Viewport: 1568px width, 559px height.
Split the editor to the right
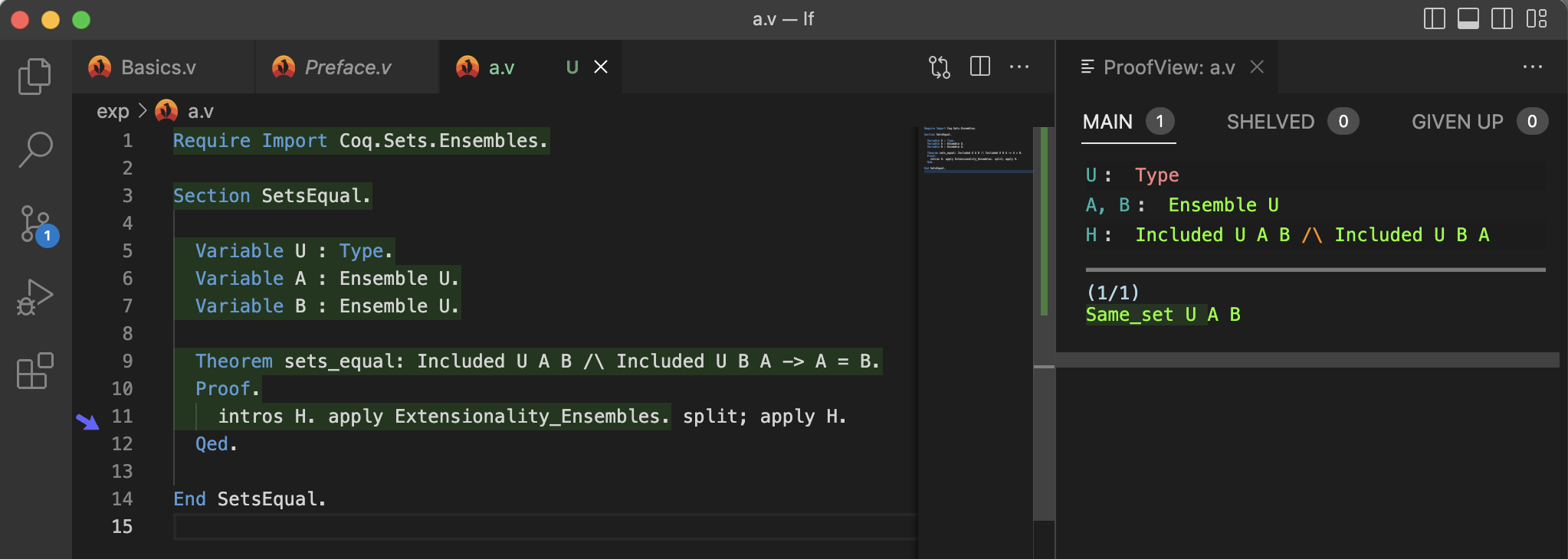coord(980,67)
